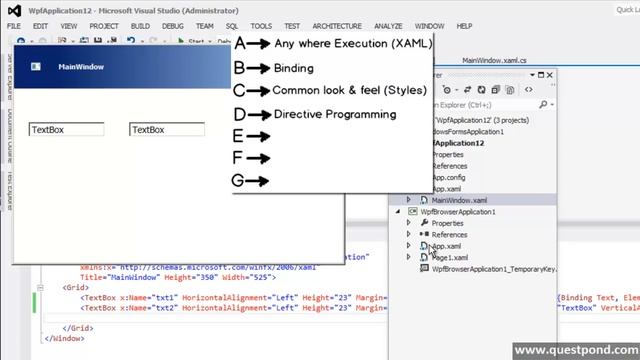
Task: Open the TEST menu
Action: (x=292, y=26)
